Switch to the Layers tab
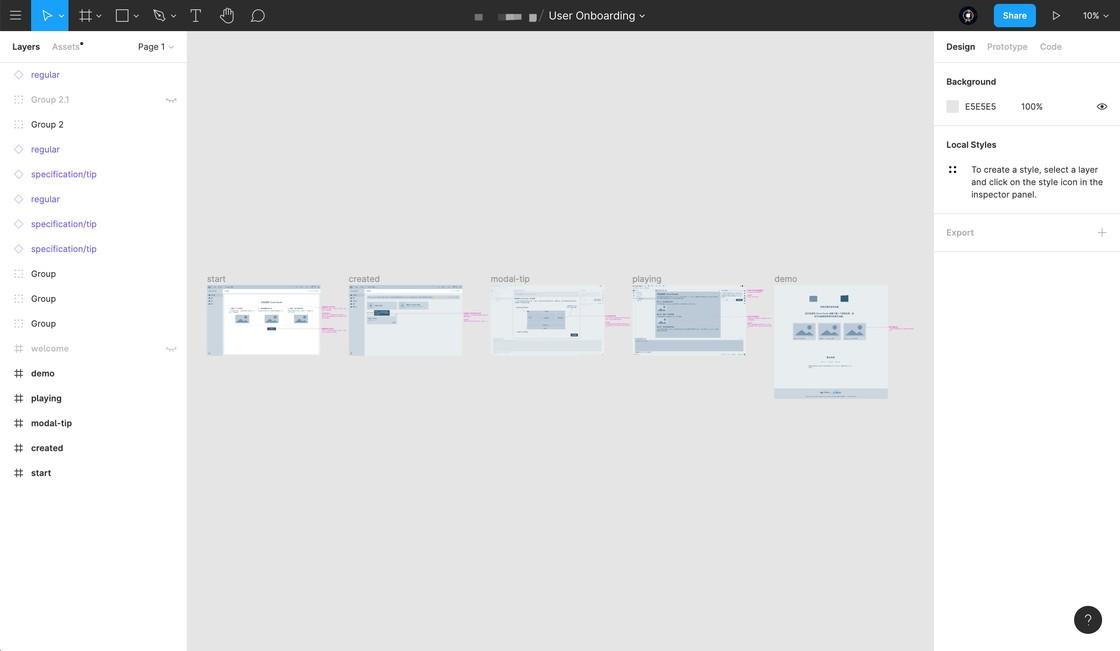This screenshot has height=651, width=1120. 26,46
